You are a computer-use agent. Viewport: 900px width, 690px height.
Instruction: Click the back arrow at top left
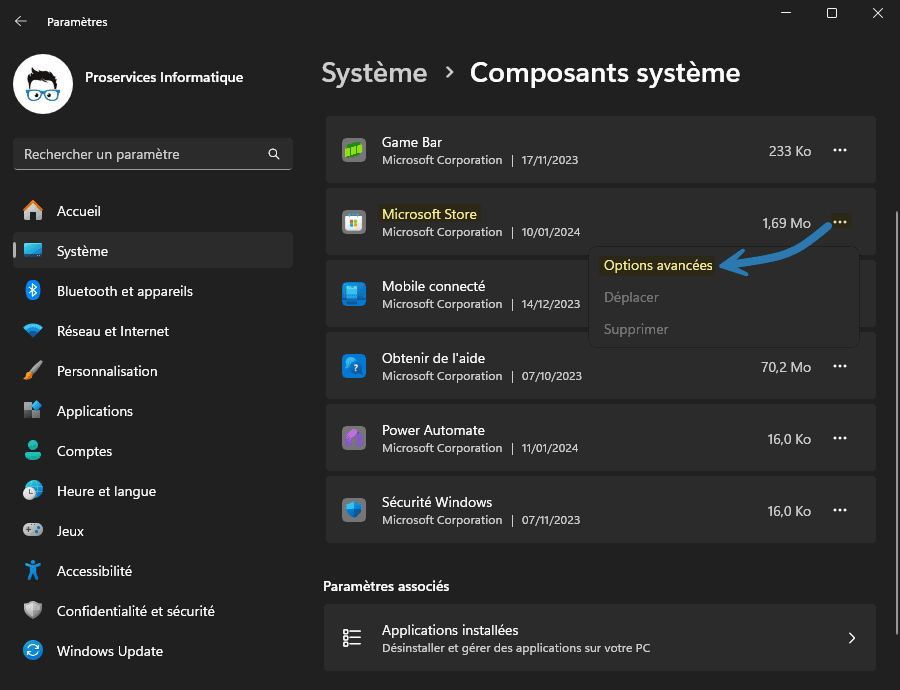tap(20, 21)
